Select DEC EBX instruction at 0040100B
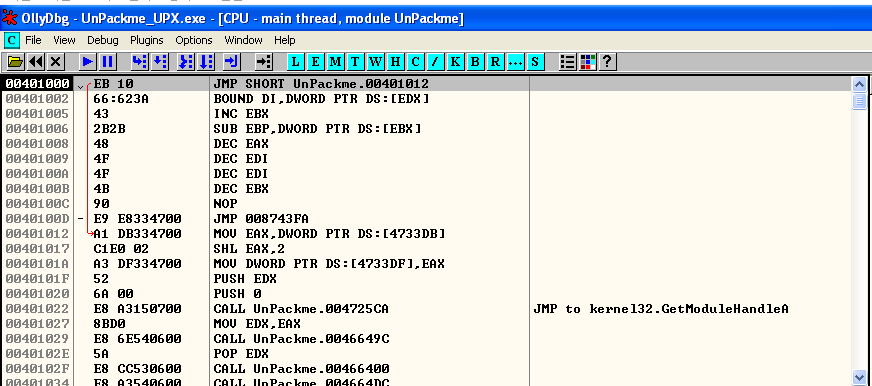Screen dimensions: 872x386 (x=241, y=189)
